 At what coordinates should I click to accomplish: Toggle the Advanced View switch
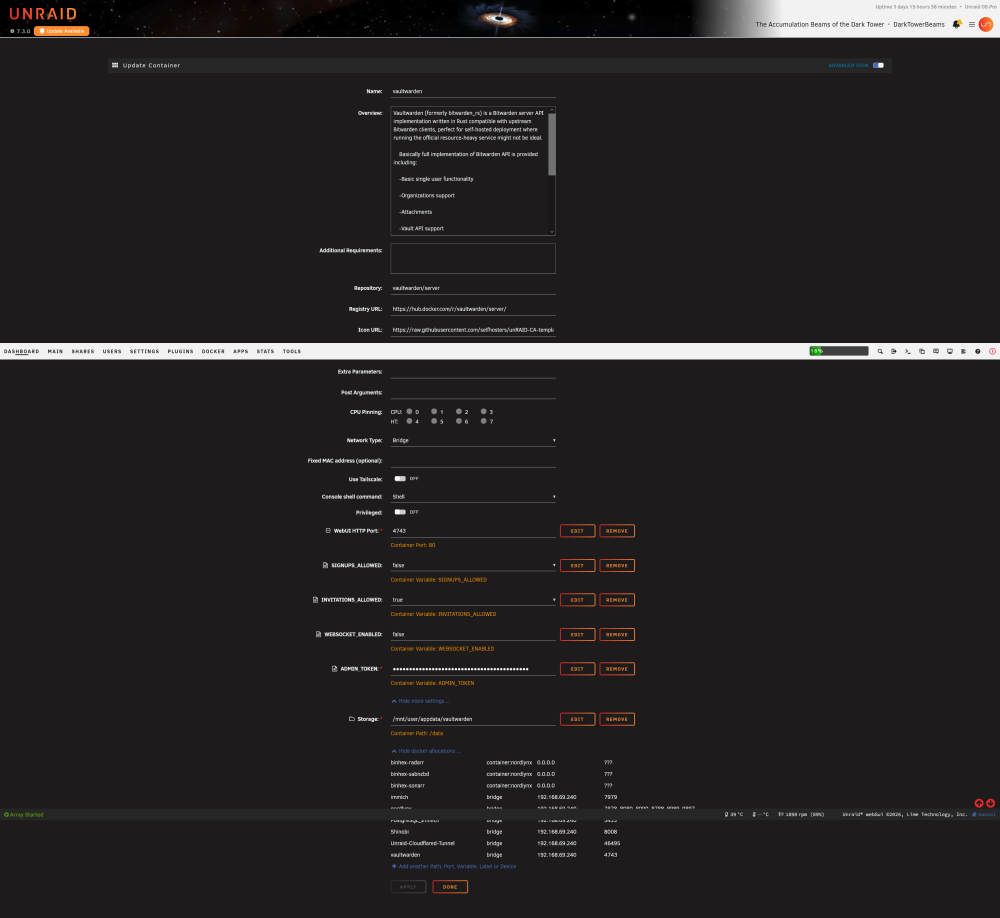coord(878,65)
